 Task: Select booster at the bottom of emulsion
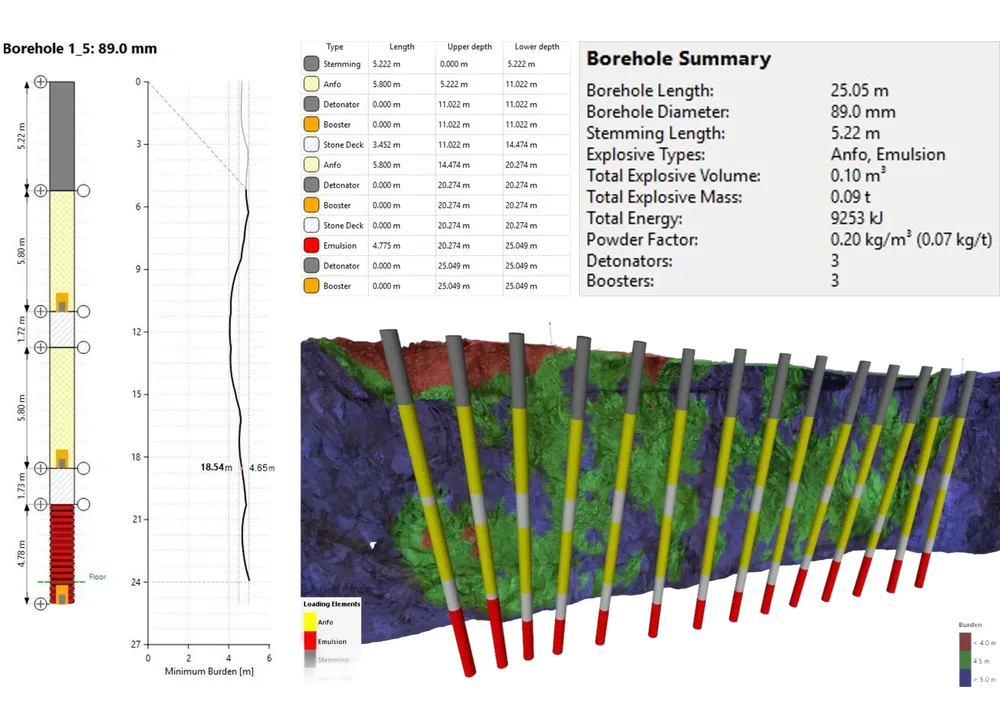[62, 594]
